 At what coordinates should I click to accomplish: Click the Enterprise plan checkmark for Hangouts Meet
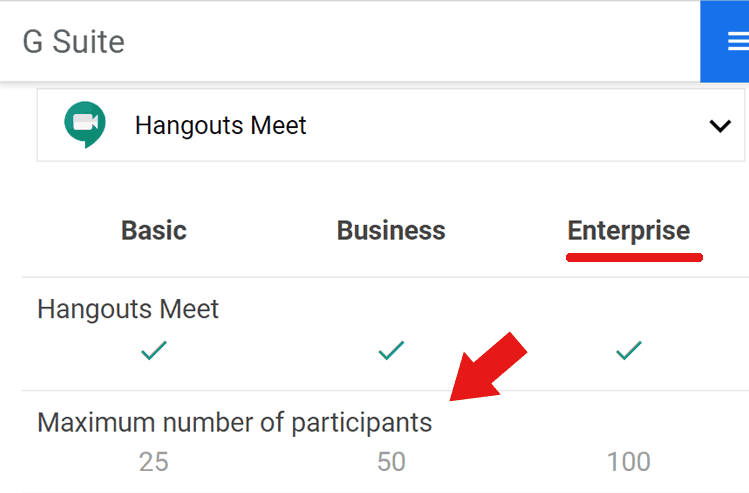(x=629, y=350)
